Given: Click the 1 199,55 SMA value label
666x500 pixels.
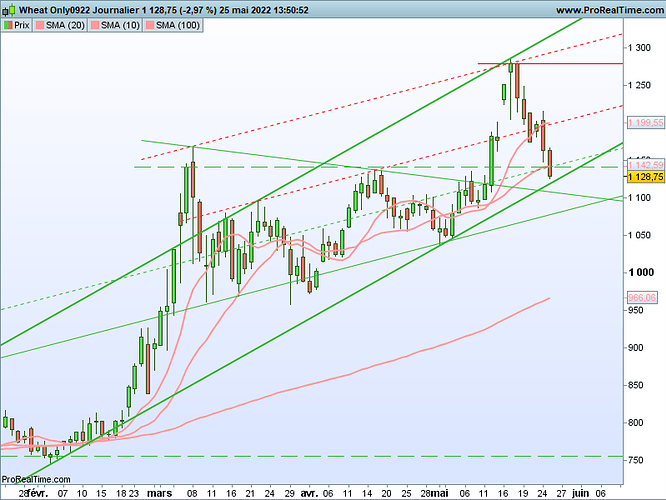Looking at the screenshot, I should click(645, 122).
